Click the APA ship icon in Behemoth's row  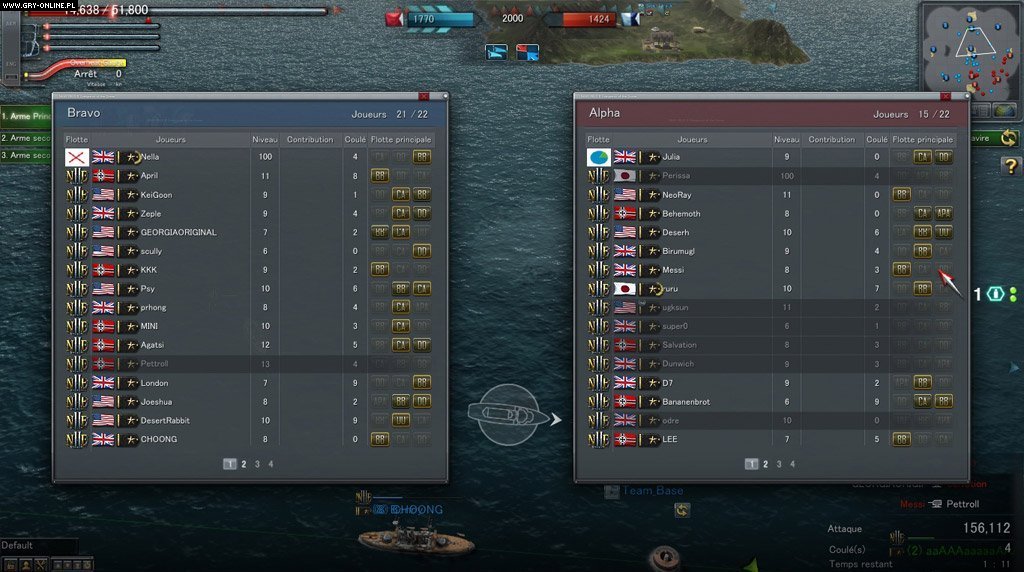tap(944, 214)
